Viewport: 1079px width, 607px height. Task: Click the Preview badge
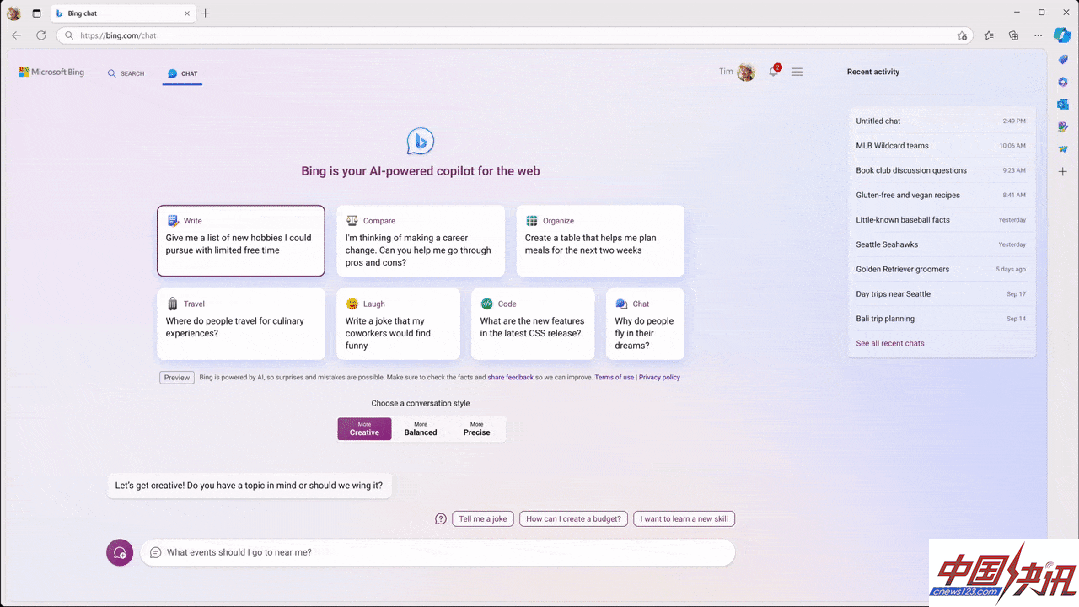tap(177, 377)
